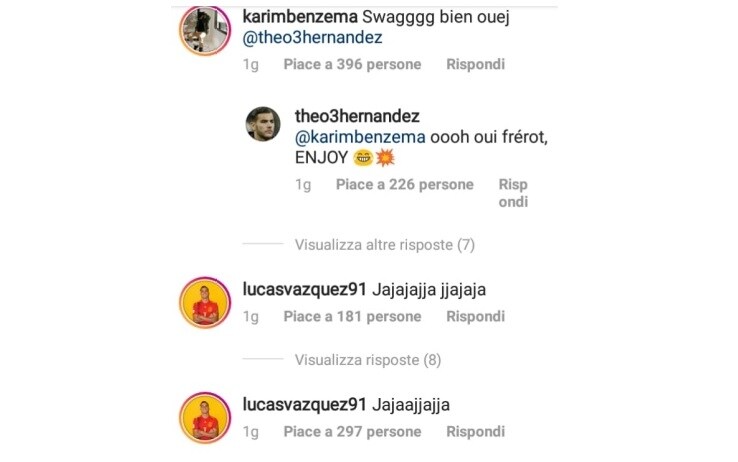The image size is (738, 462).
Task: Reply to karimbenzema's Swagggg comment
Action: tap(475, 64)
